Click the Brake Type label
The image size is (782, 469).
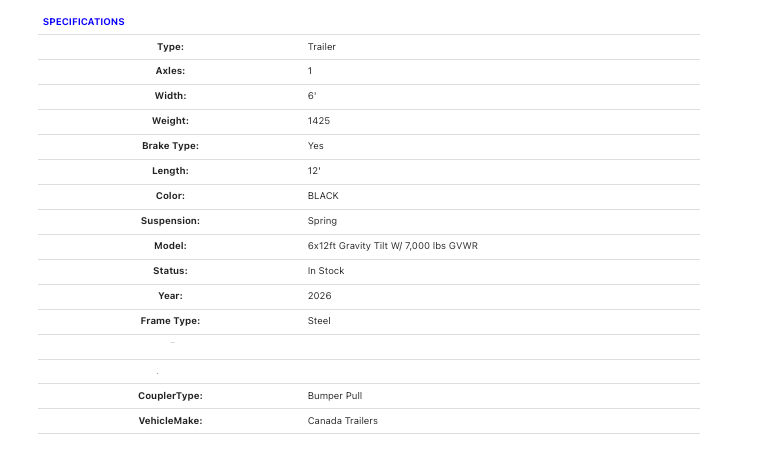pyautogui.click(x=170, y=146)
